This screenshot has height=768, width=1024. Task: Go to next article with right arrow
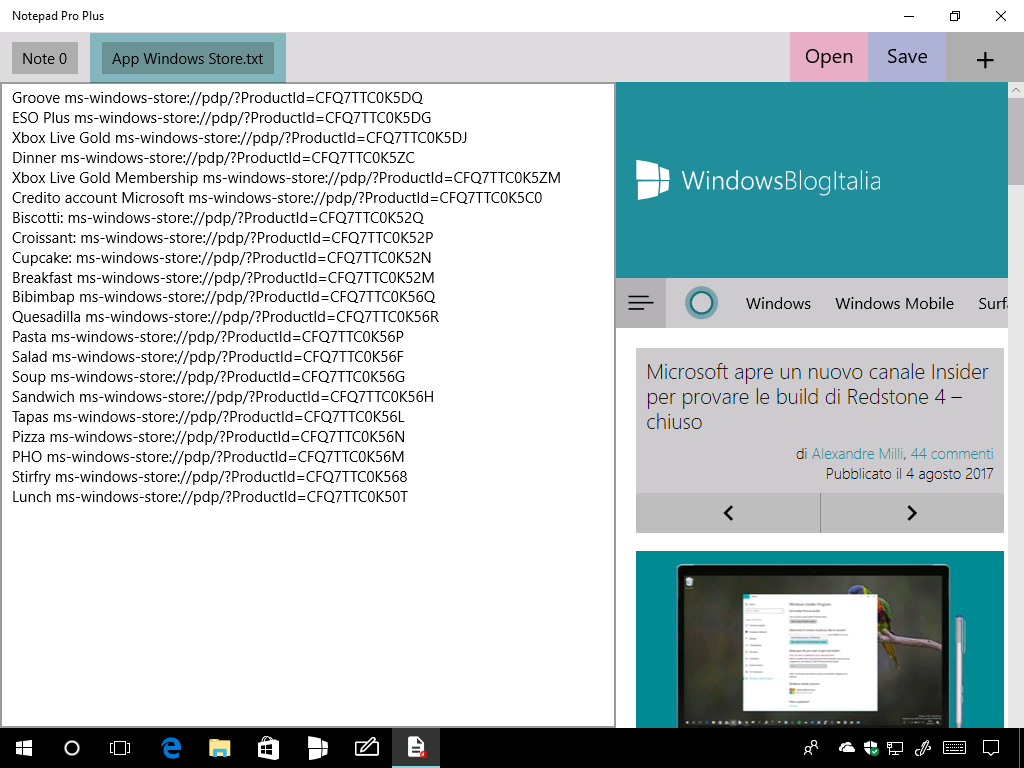click(x=912, y=513)
